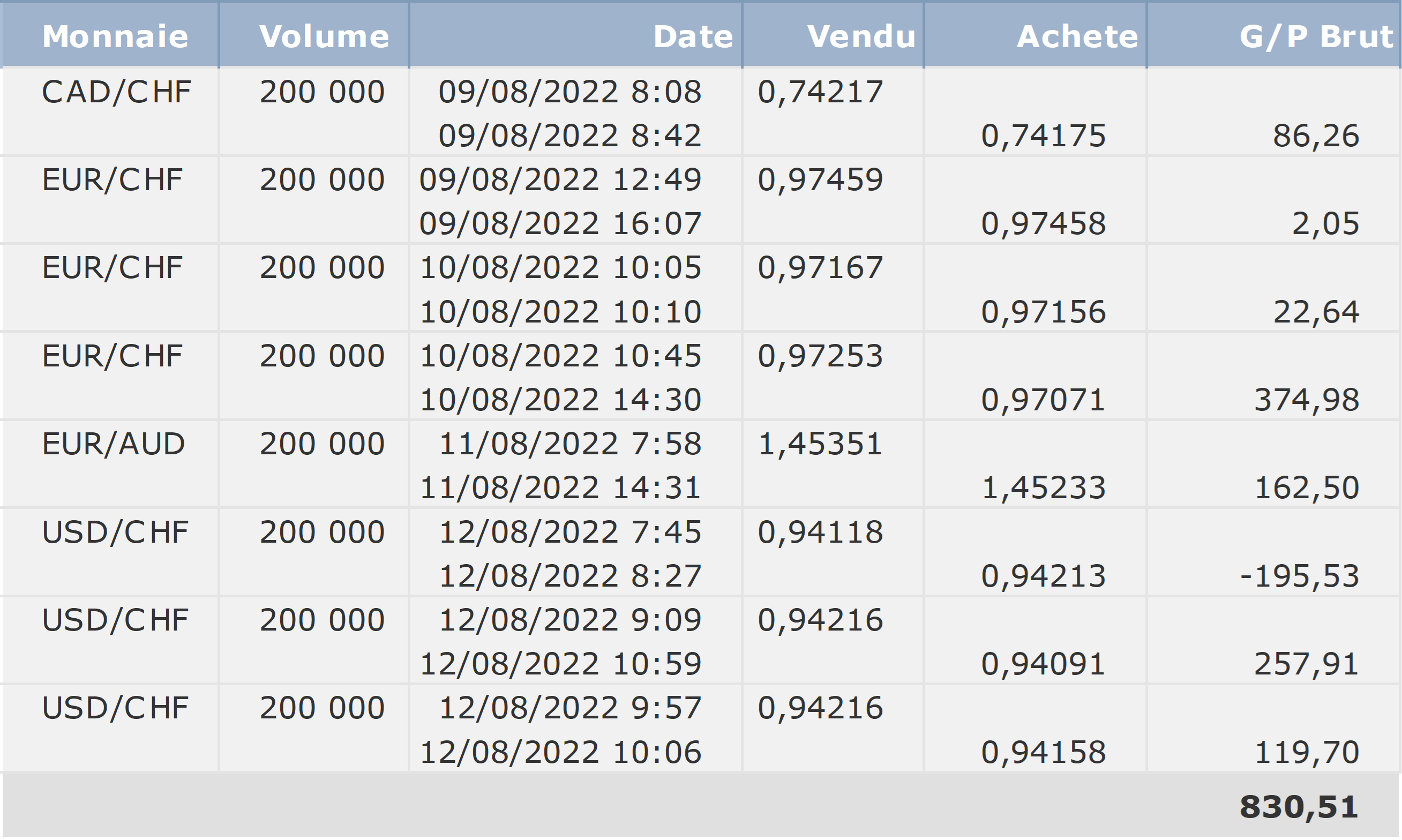Viewport: 1402px width, 840px height.
Task: Click the date 12/08/2022 10:59
Action: coord(560,664)
